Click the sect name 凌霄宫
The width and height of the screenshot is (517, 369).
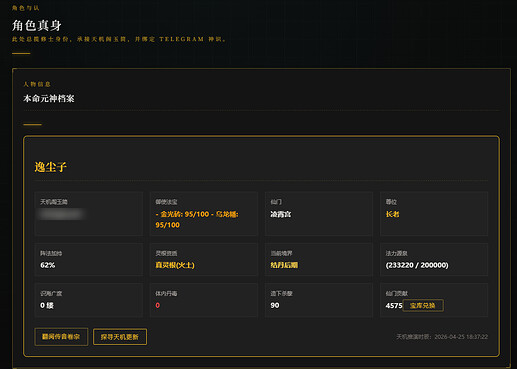pos(281,214)
